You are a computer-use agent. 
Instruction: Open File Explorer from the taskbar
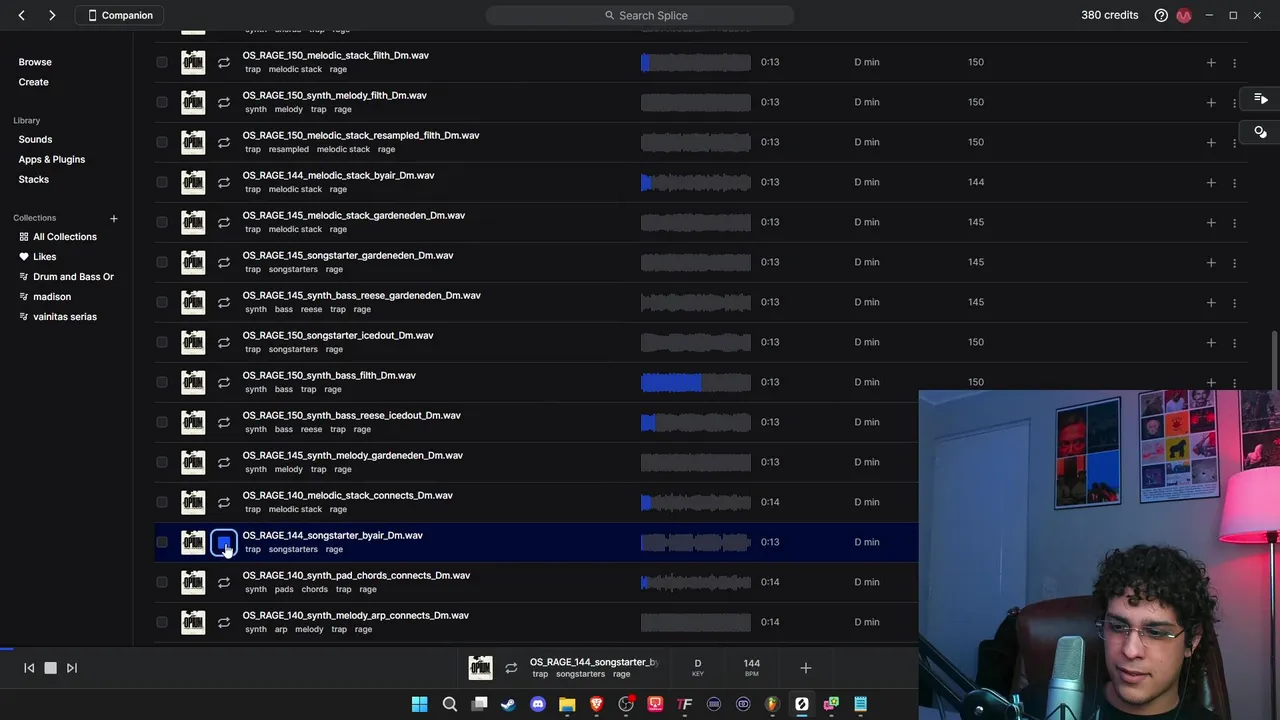tap(567, 704)
